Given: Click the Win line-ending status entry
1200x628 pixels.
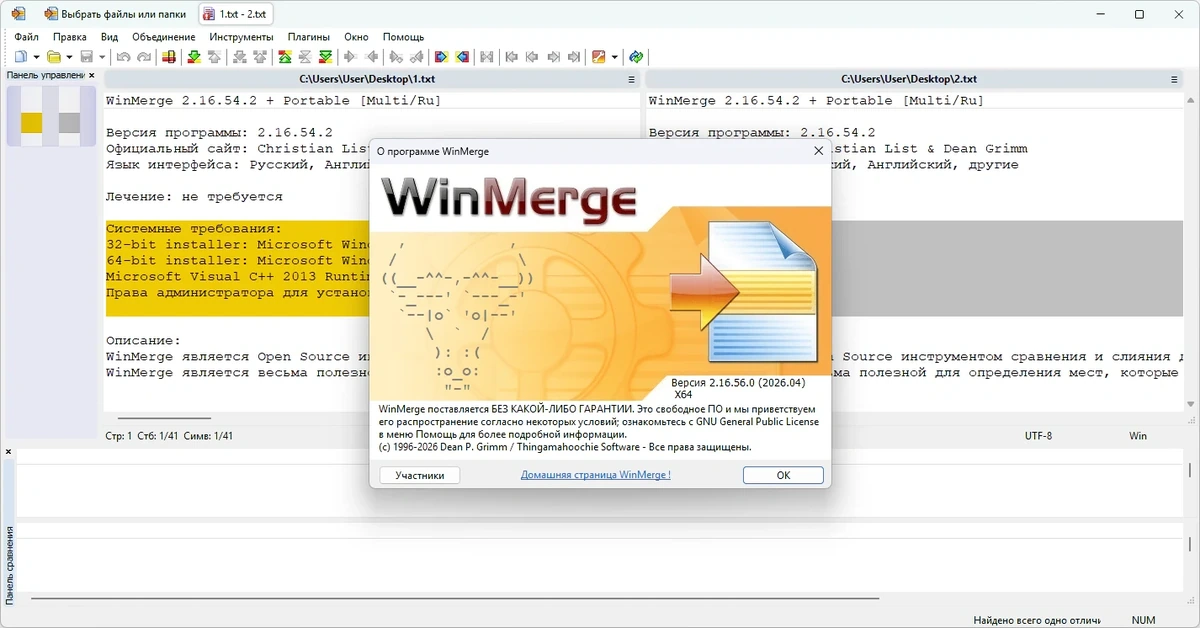Looking at the screenshot, I should click(x=1138, y=436).
